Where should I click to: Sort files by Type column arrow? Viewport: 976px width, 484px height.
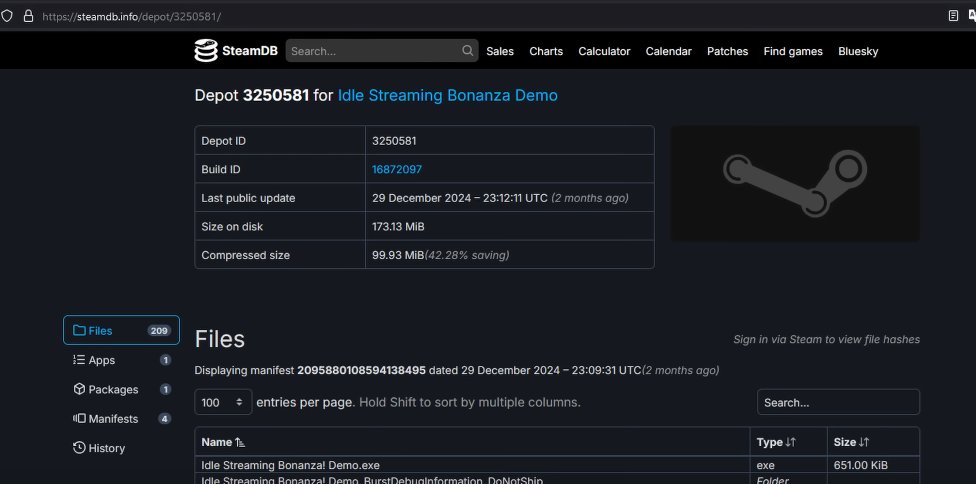pyautogui.click(x=791, y=442)
